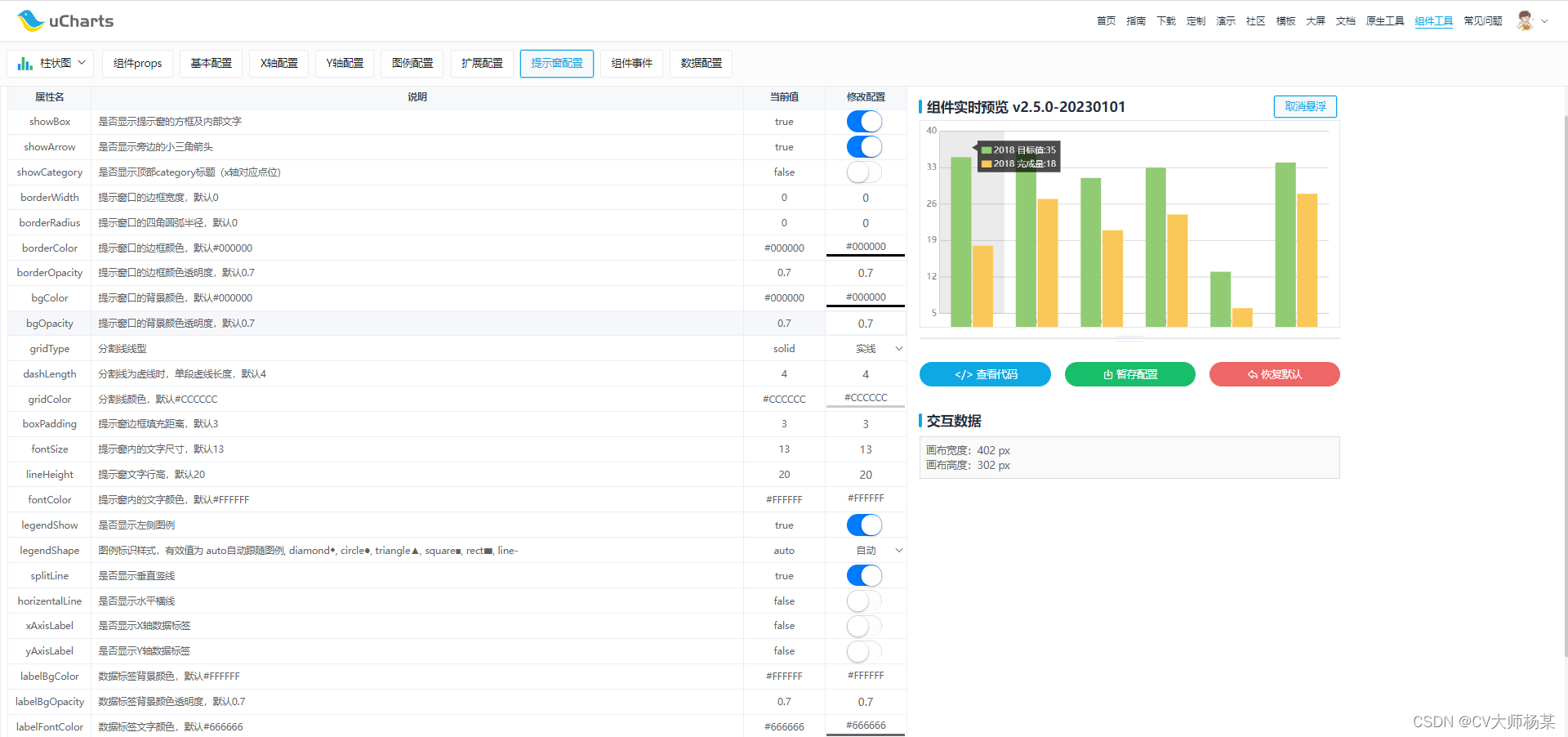Viewport: 1568px width, 737px height.
Task: Open the gridType 实线 dropdown
Action: (866, 348)
